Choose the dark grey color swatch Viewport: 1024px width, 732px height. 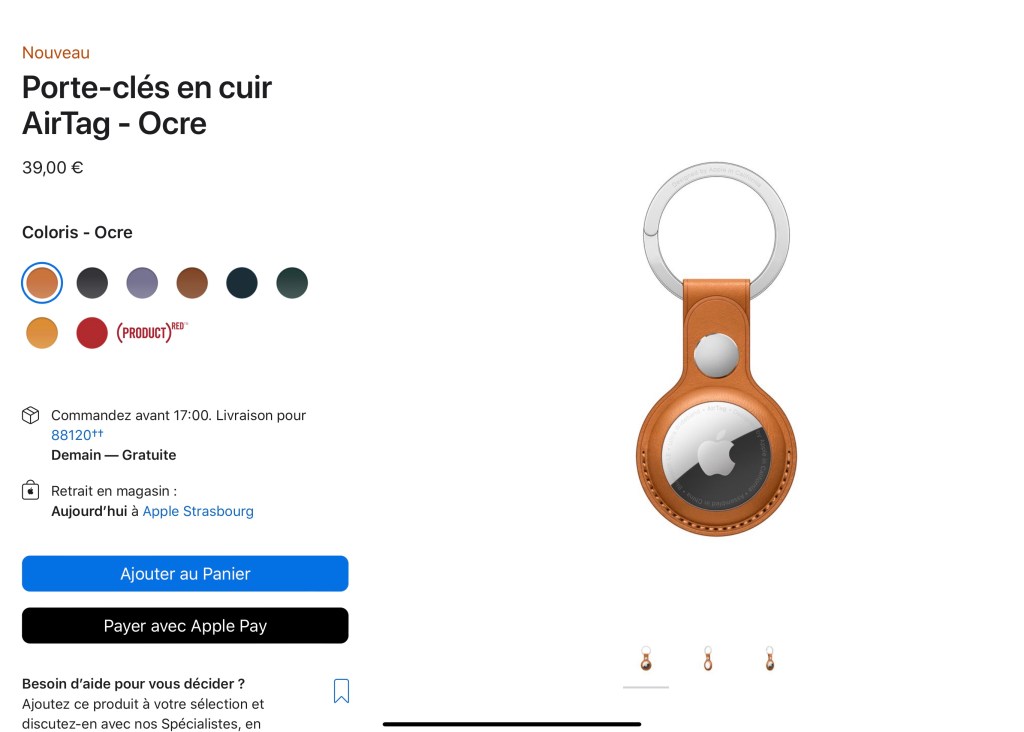click(x=92, y=283)
